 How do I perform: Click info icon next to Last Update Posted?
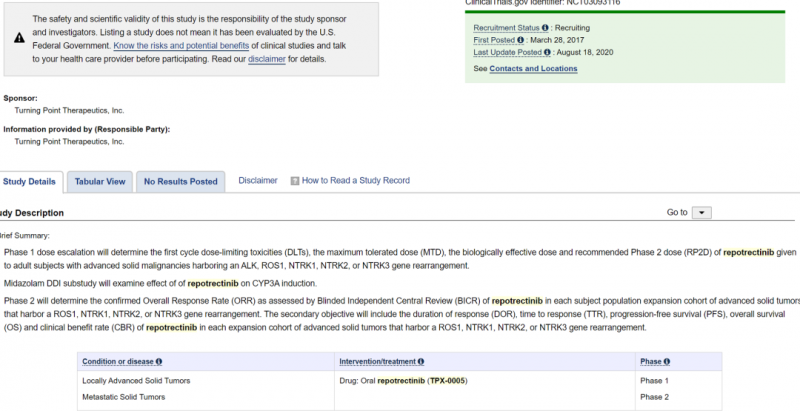[547, 52]
